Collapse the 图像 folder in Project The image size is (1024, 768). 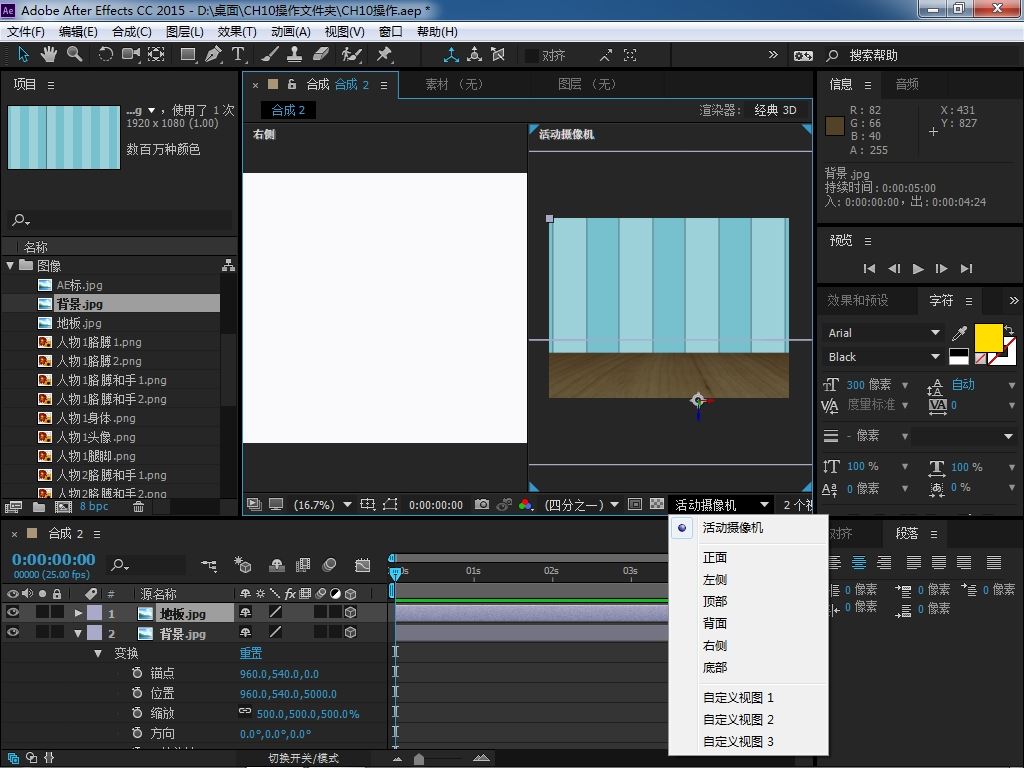coord(10,265)
